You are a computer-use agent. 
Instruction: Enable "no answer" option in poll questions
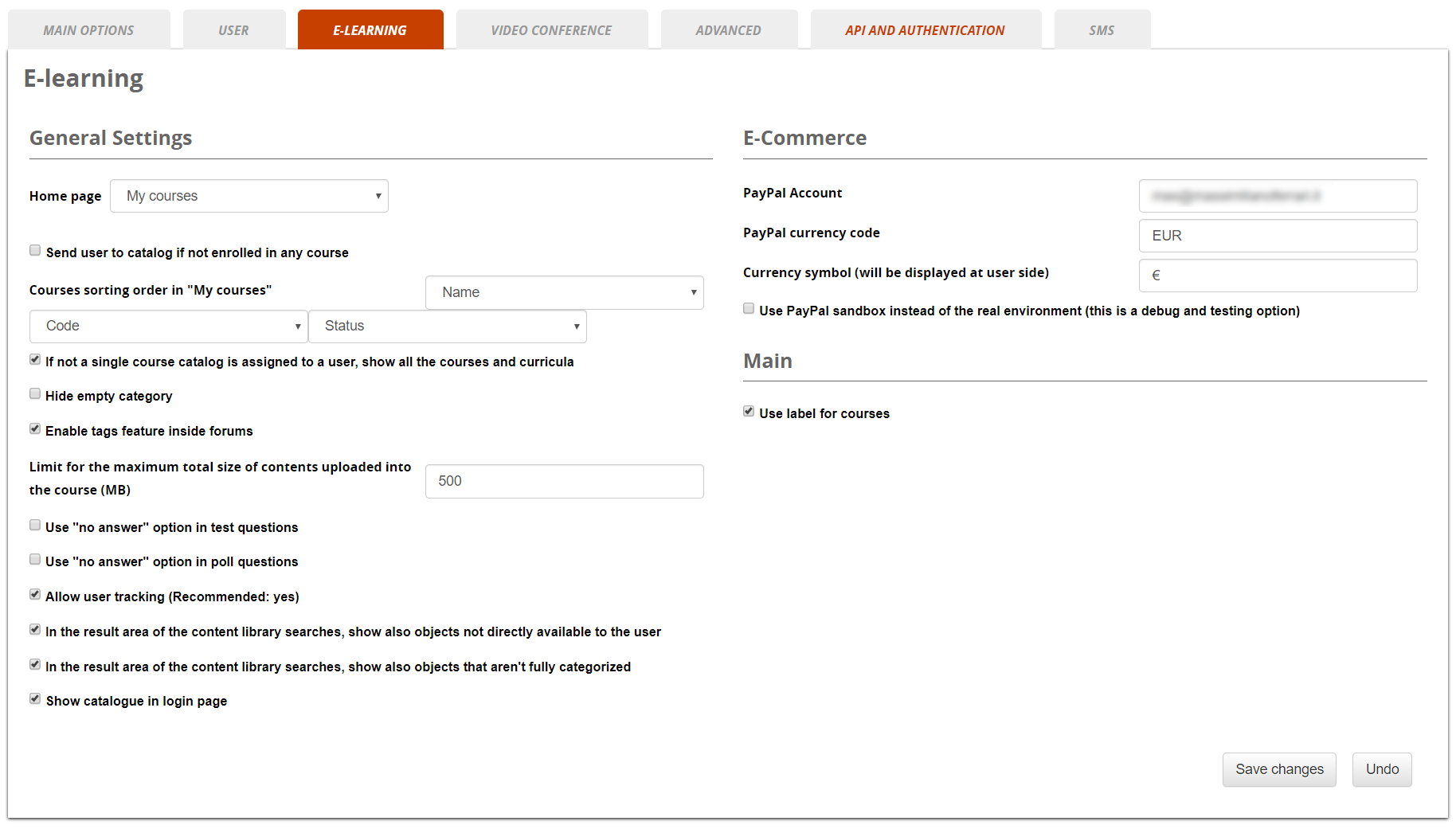35,560
